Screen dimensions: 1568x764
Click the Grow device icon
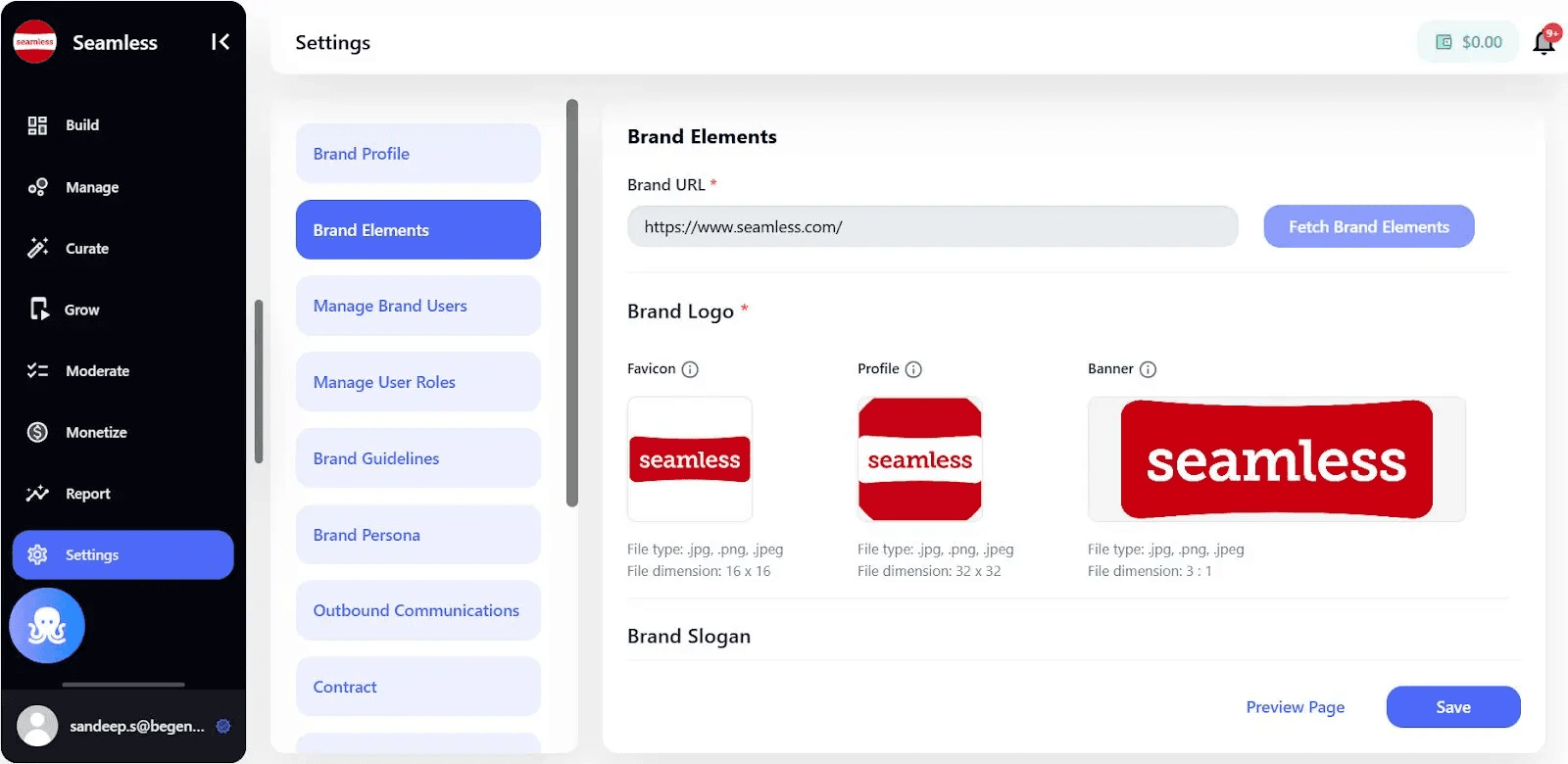click(38, 310)
